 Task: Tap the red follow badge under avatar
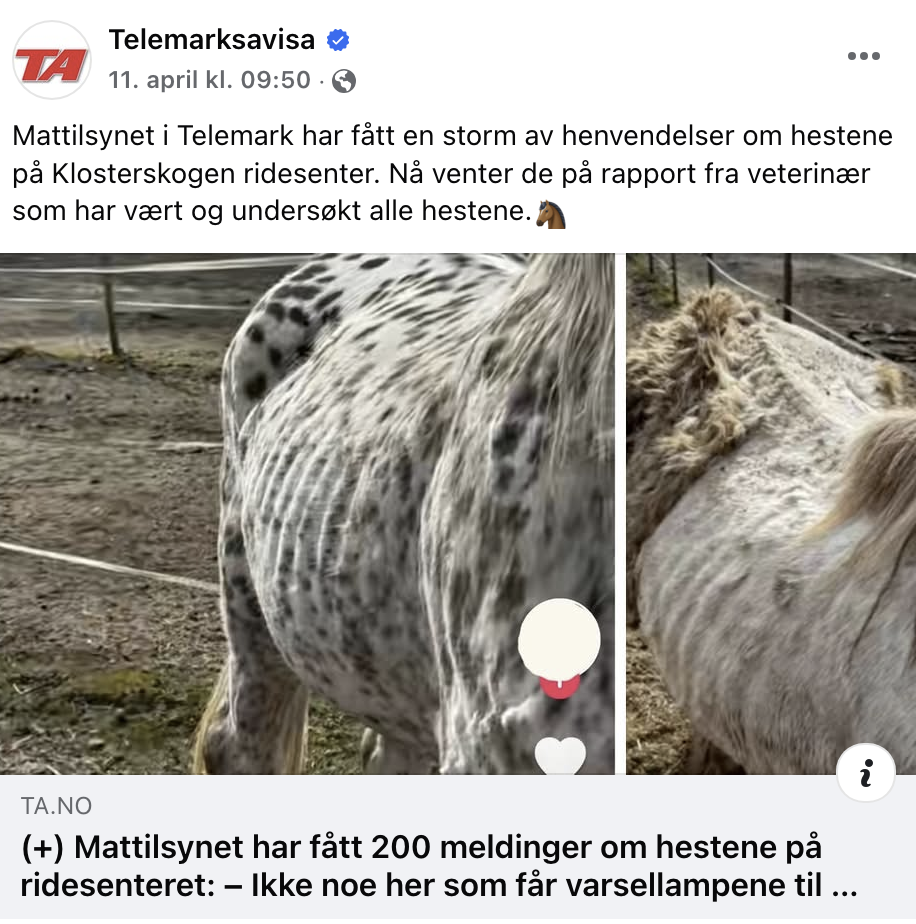pyautogui.click(x=559, y=686)
